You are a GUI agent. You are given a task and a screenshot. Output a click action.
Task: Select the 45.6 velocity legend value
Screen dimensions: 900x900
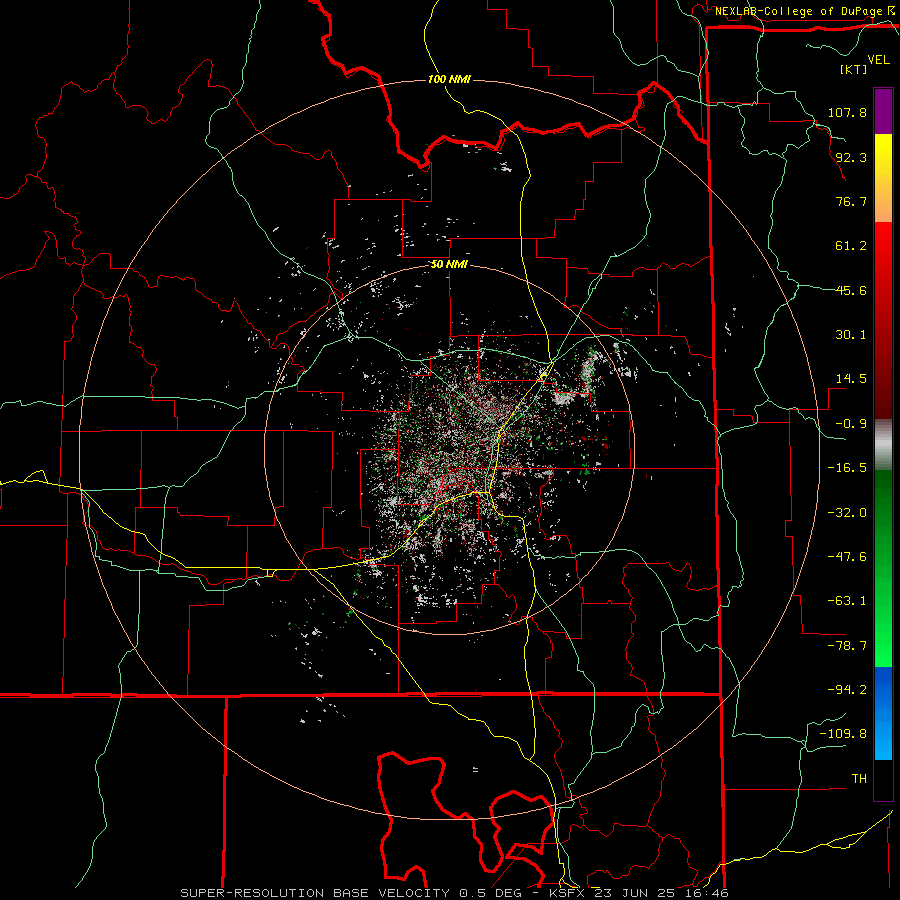851,290
